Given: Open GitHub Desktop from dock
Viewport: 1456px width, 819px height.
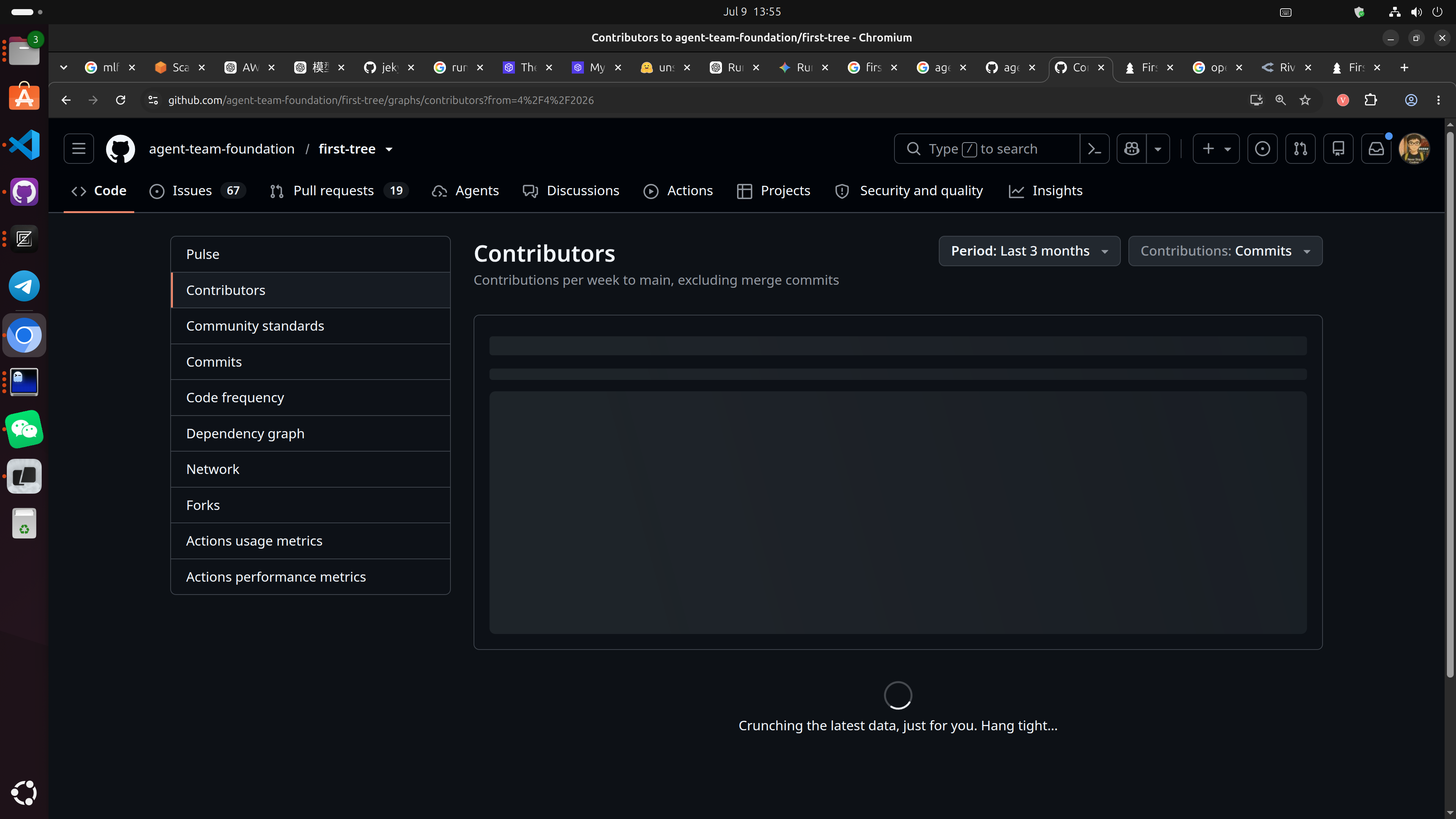Looking at the screenshot, I should pyautogui.click(x=24, y=192).
